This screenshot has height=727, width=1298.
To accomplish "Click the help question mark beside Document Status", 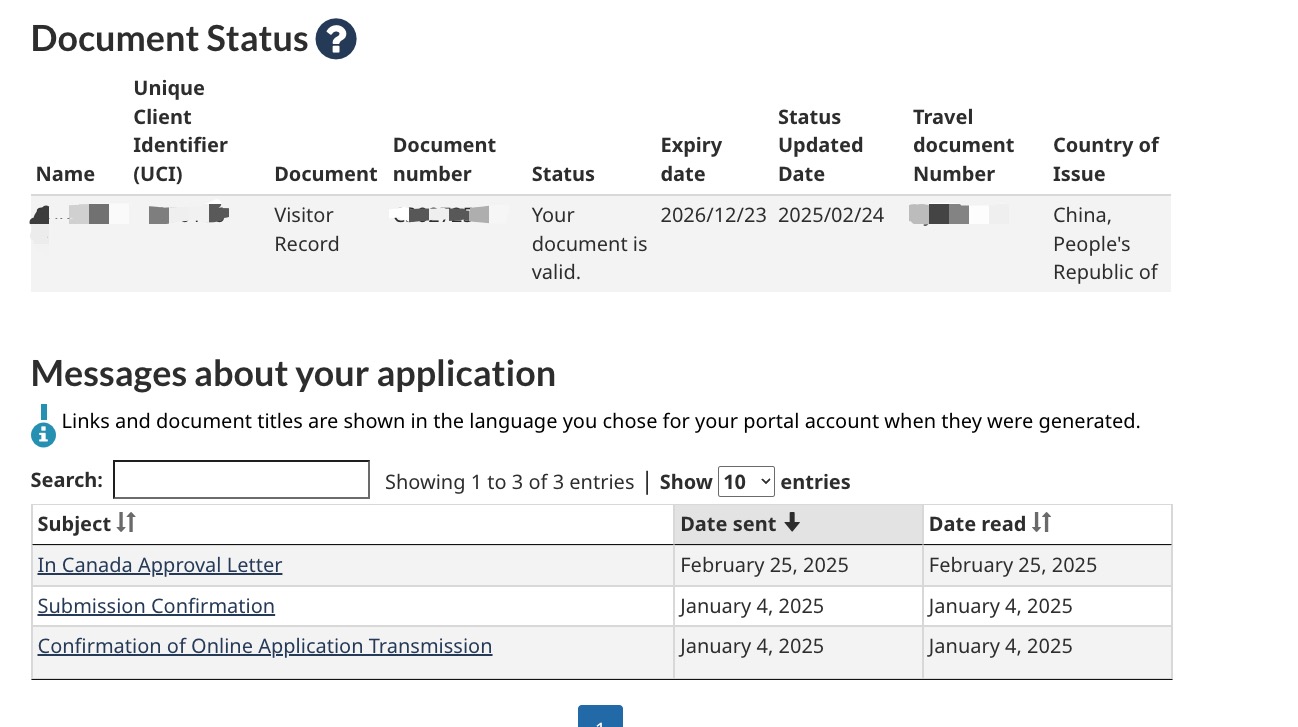I will point(336,40).
